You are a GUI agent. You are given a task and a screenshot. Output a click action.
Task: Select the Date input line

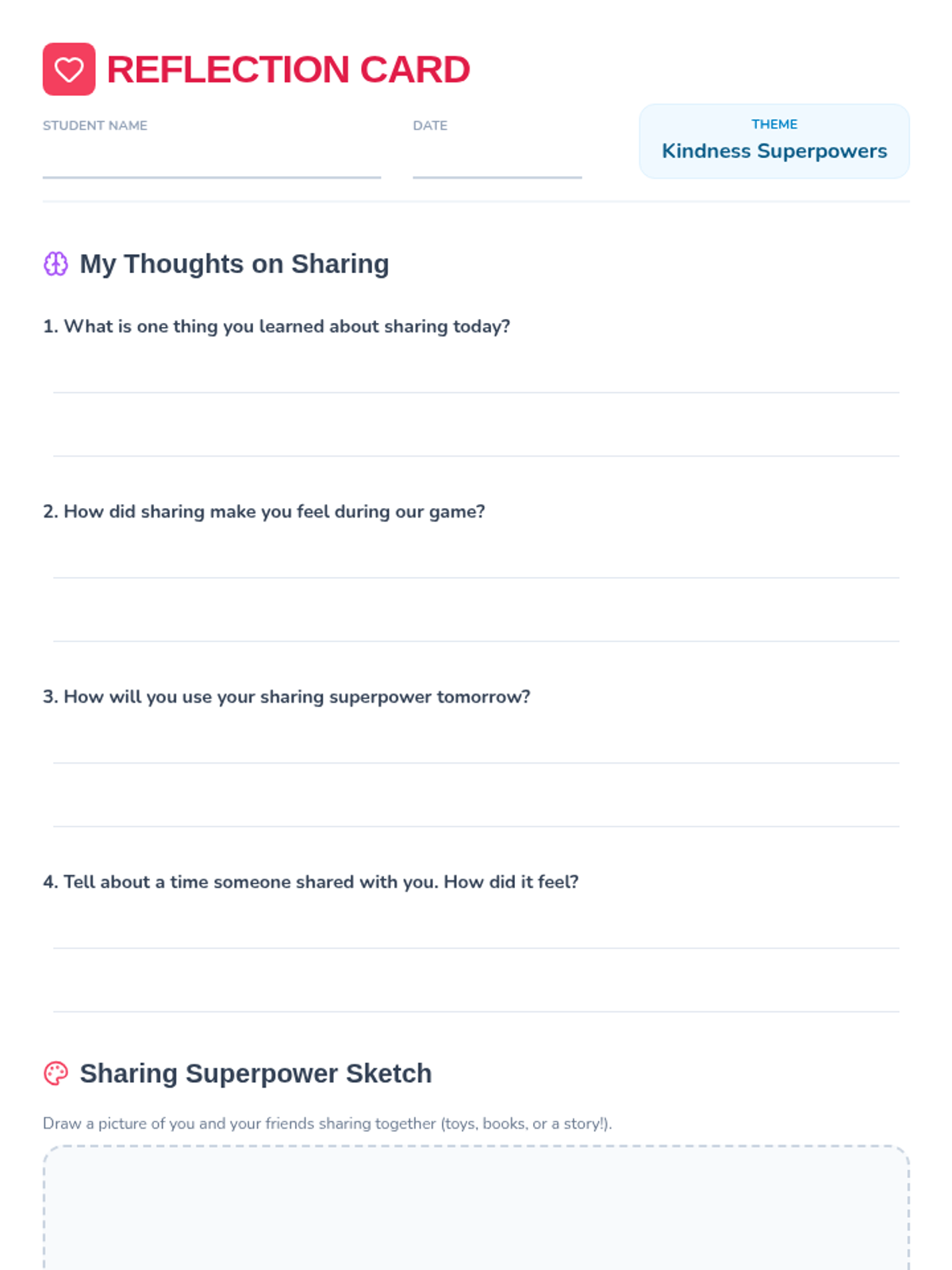click(497, 160)
